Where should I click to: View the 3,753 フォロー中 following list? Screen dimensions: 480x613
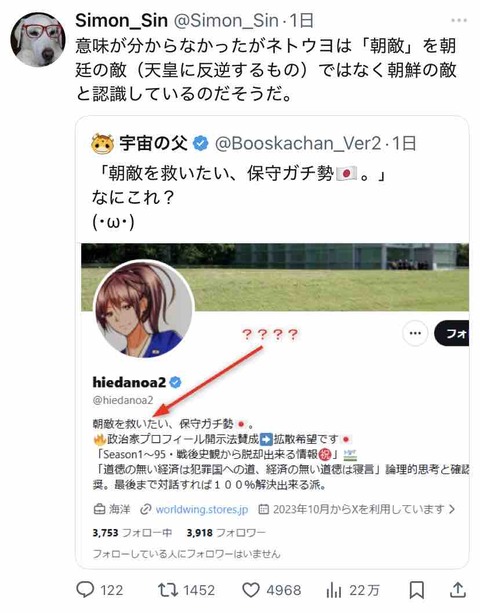132,533
